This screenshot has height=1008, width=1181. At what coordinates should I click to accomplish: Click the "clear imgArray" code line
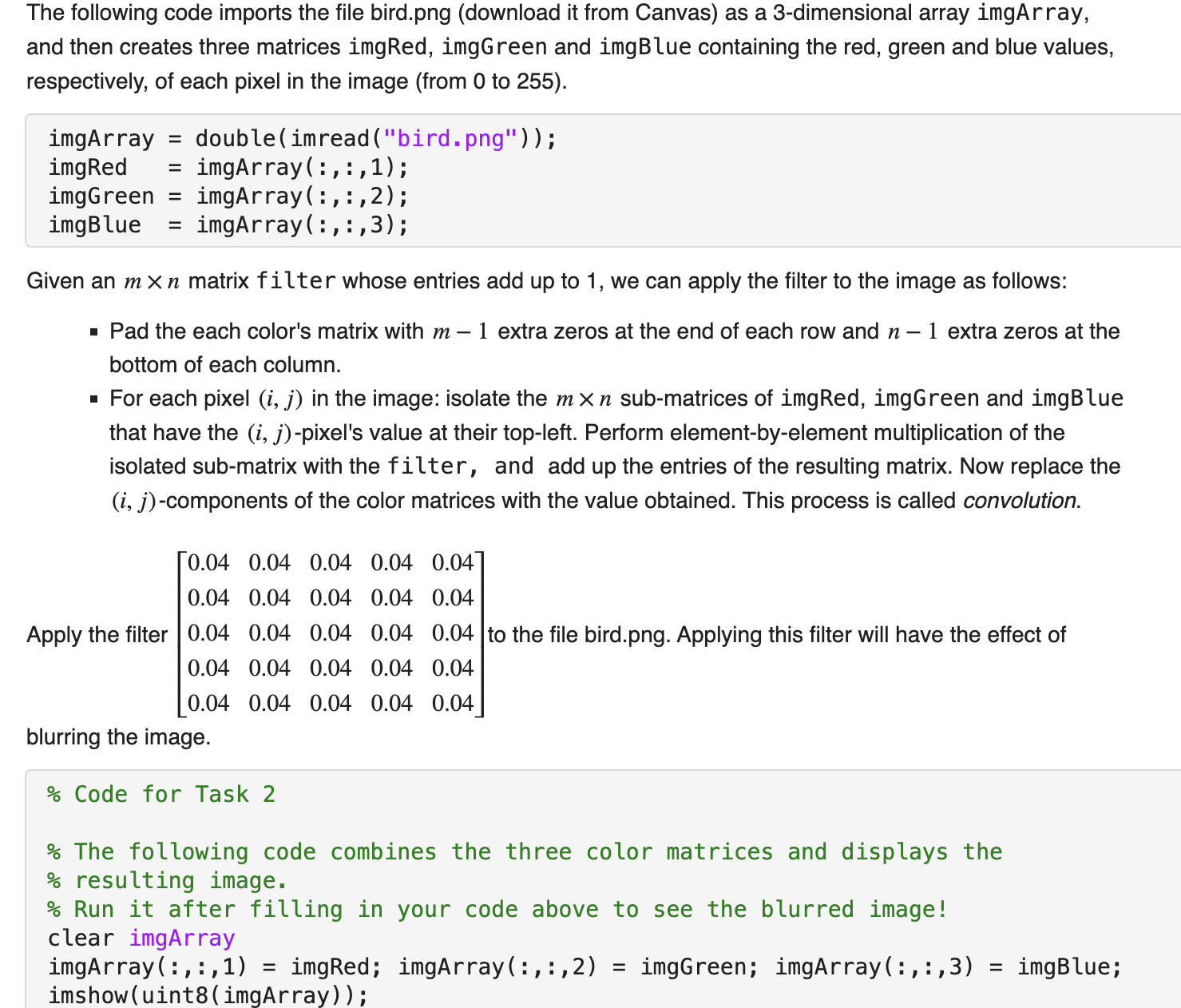(x=141, y=939)
